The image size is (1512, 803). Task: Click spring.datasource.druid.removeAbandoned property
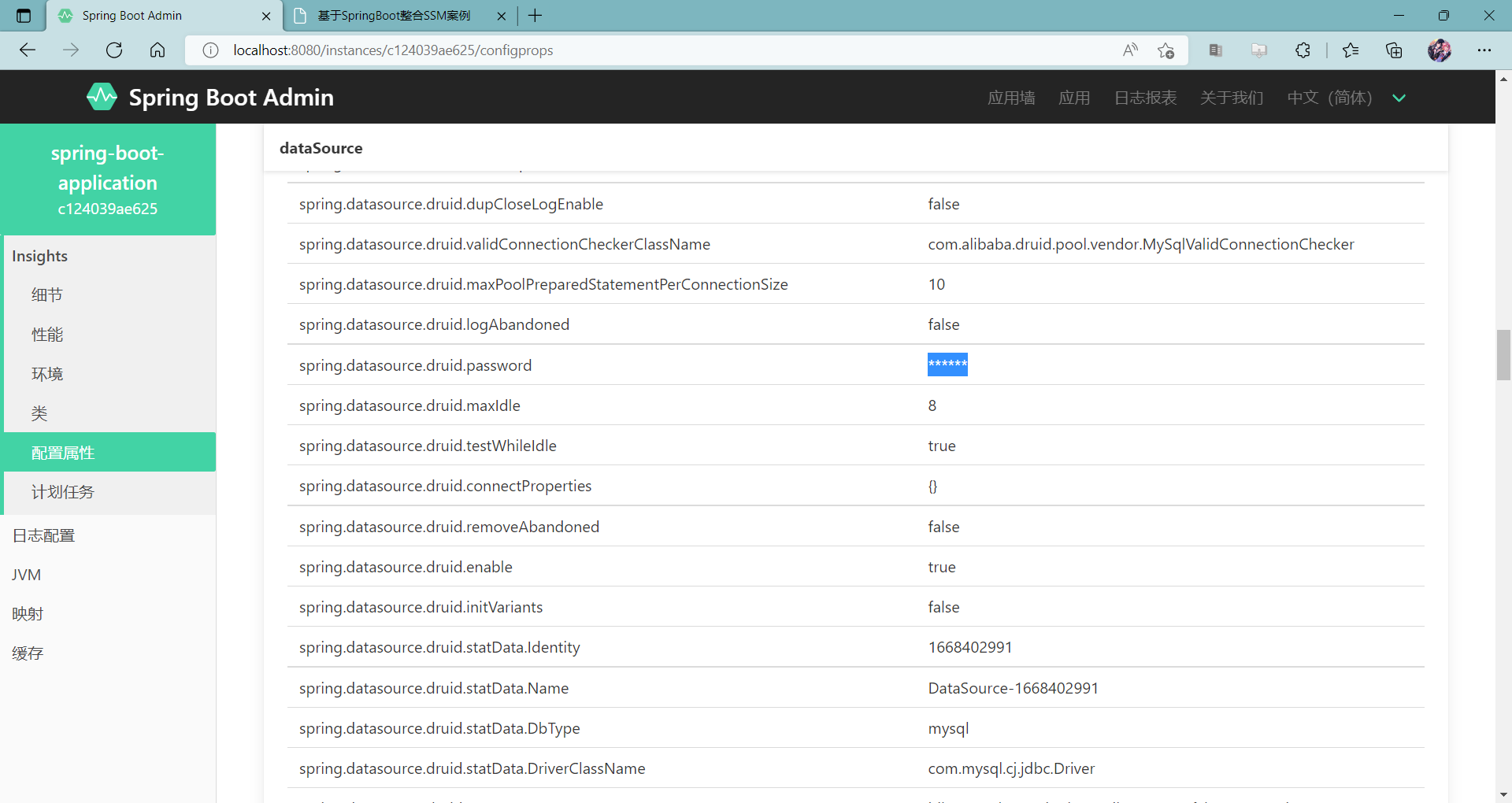point(449,527)
